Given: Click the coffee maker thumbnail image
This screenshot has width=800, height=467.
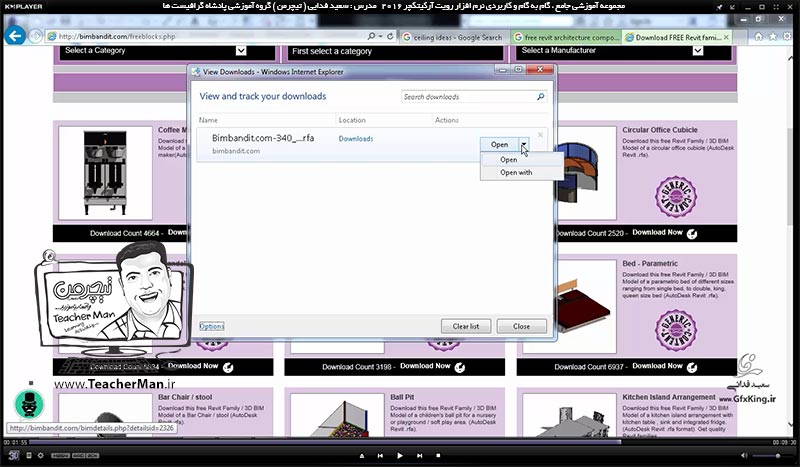Looking at the screenshot, I should [x=105, y=173].
